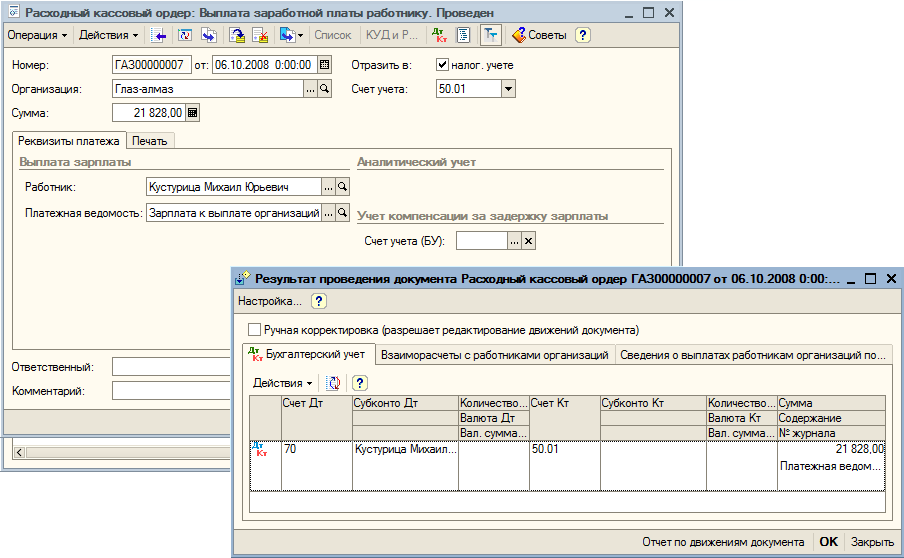Click the calendar icon next to date field
The image size is (904, 558).
[325, 65]
